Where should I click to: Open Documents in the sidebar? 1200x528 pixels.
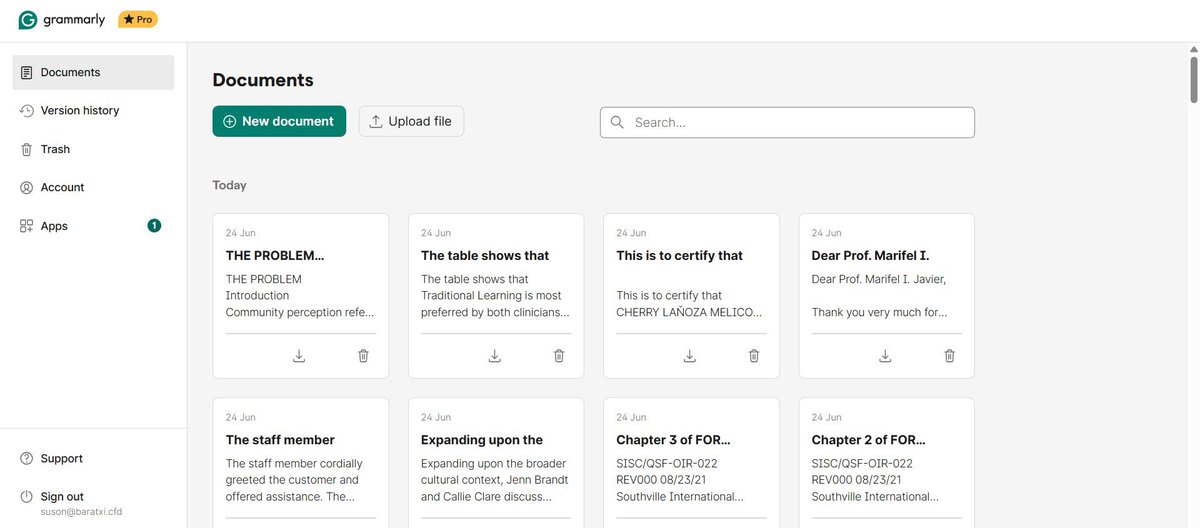(93, 72)
